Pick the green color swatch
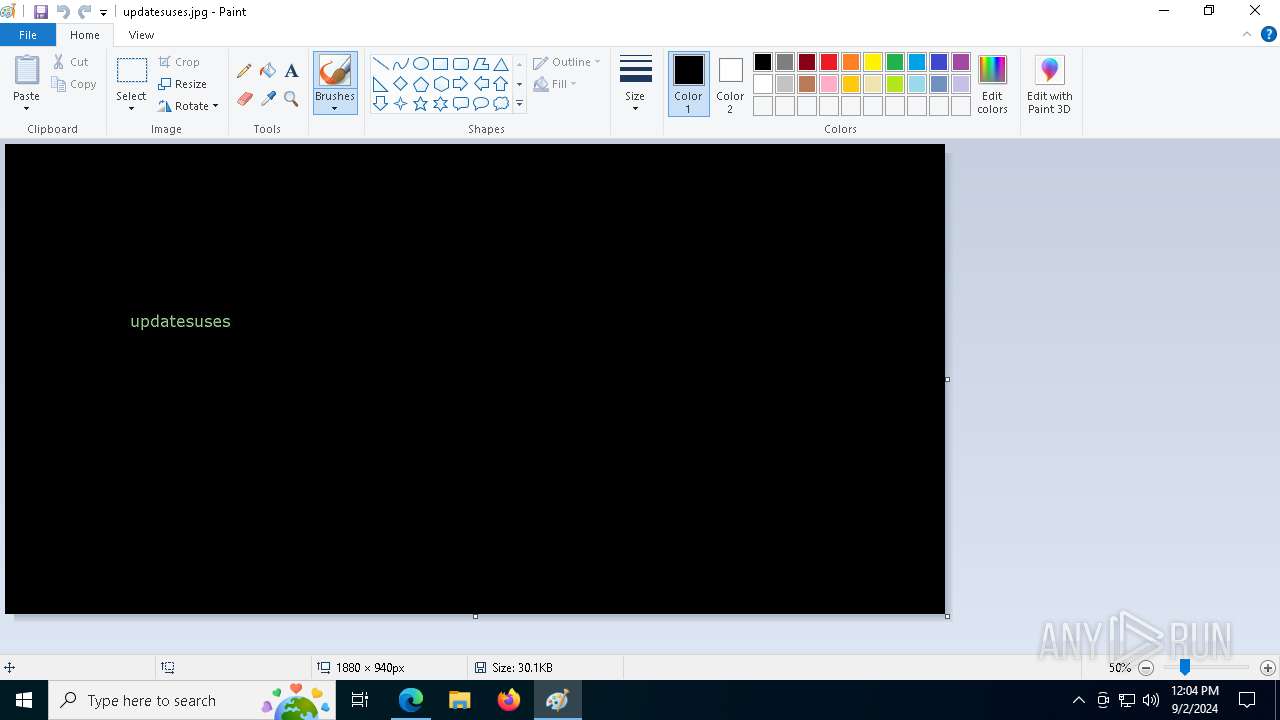 click(x=895, y=63)
